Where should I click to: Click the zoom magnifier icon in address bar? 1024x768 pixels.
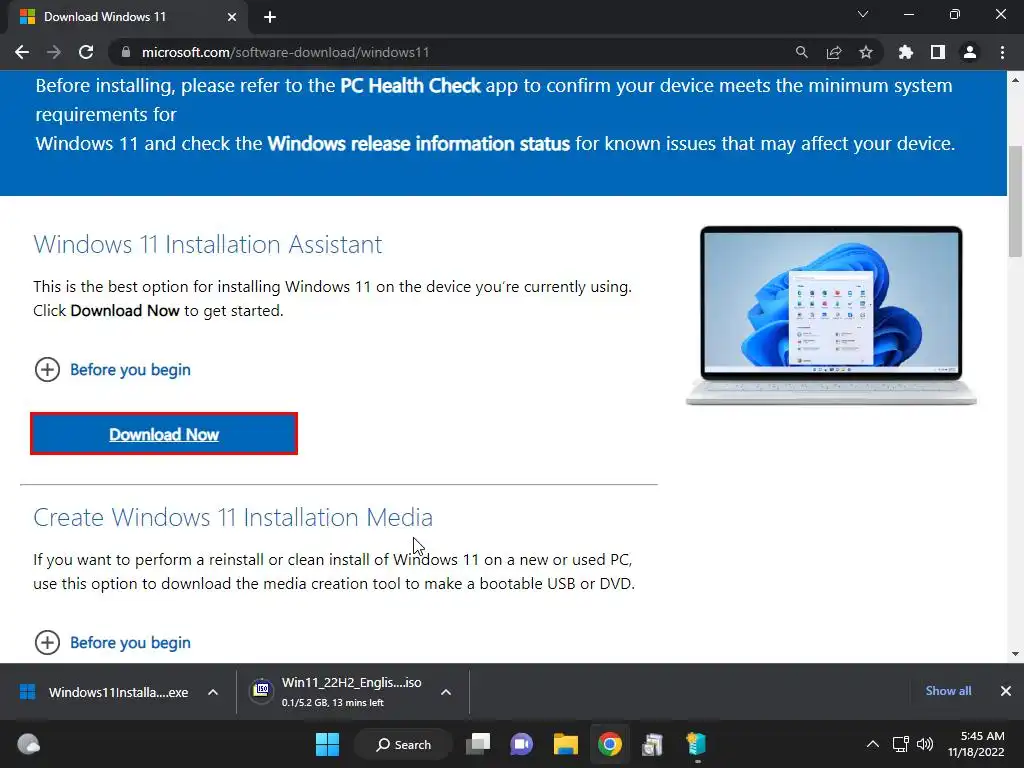pyautogui.click(x=801, y=52)
